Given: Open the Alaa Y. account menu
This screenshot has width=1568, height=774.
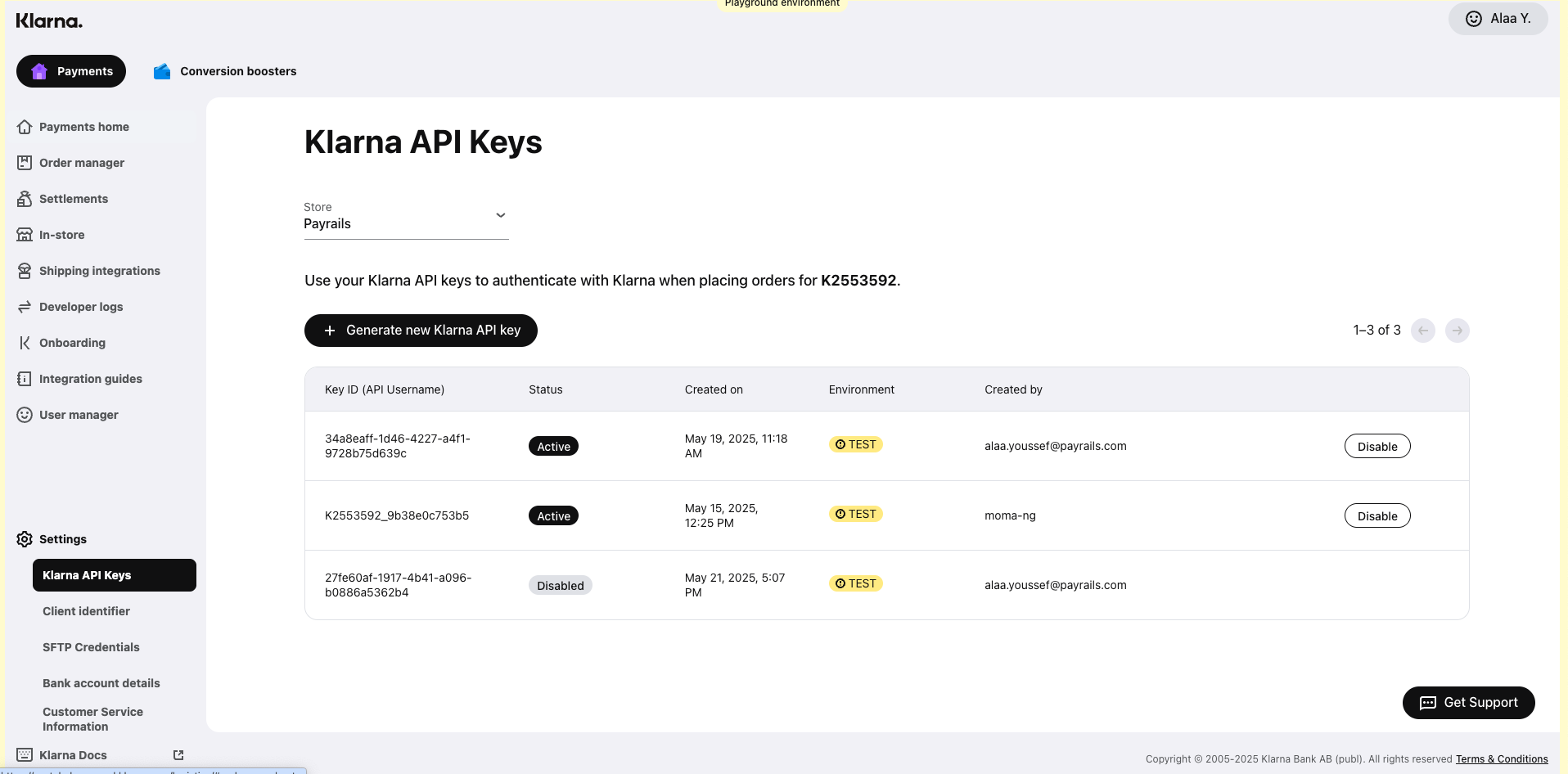Looking at the screenshot, I should (x=1498, y=18).
